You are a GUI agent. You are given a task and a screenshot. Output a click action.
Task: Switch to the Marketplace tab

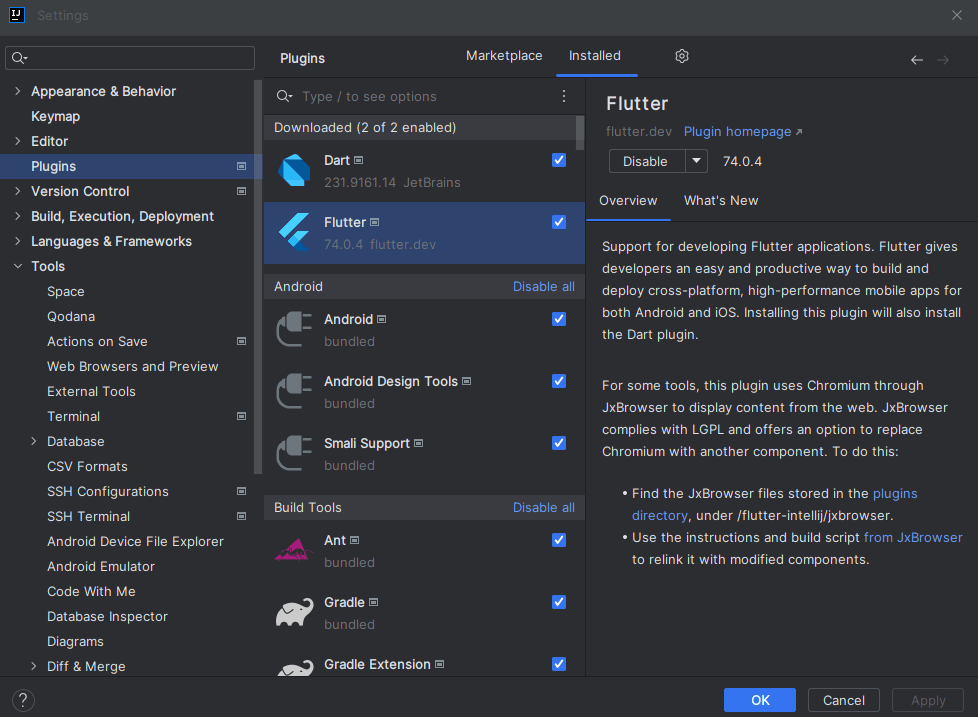[x=504, y=56]
